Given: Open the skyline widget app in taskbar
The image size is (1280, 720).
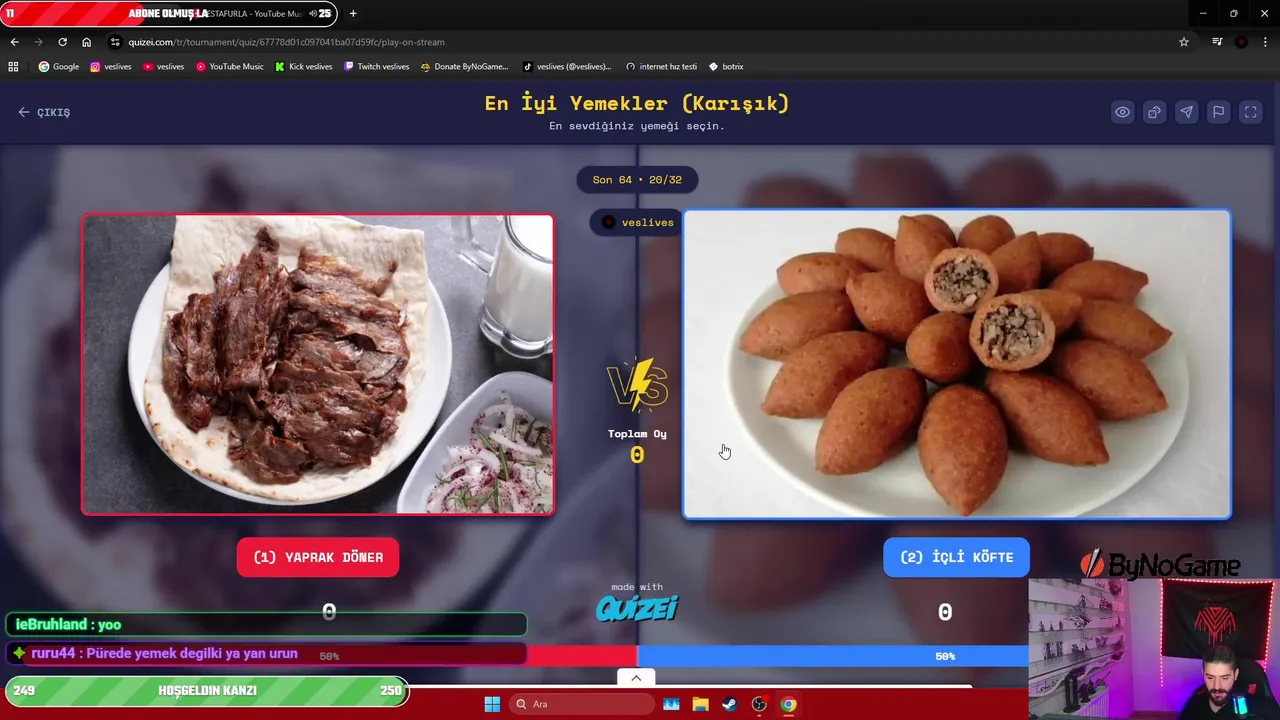Looking at the screenshot, I should 671,704.
